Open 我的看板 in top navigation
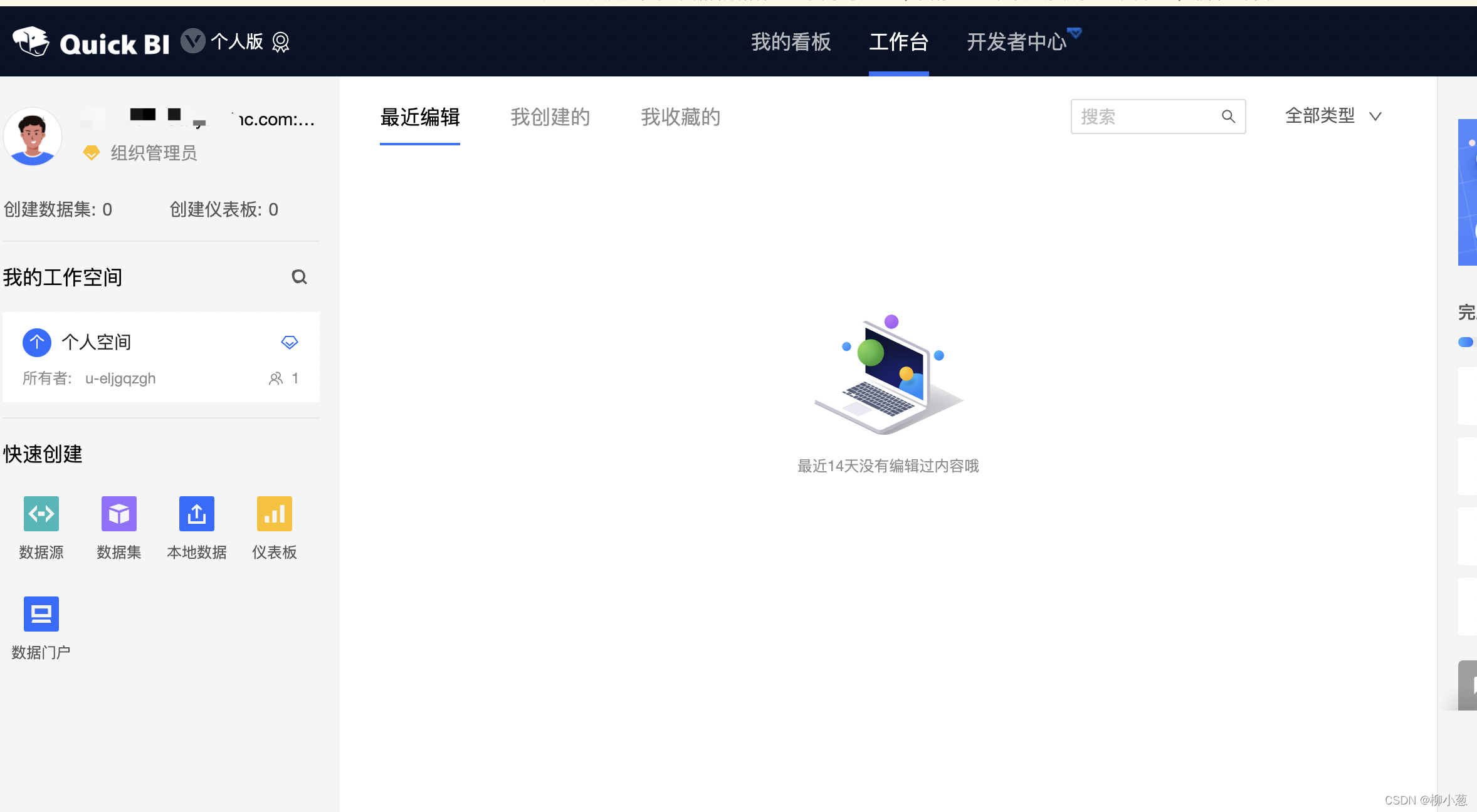The height and width of the screenshot is (812, 1477). coord(791,42)
